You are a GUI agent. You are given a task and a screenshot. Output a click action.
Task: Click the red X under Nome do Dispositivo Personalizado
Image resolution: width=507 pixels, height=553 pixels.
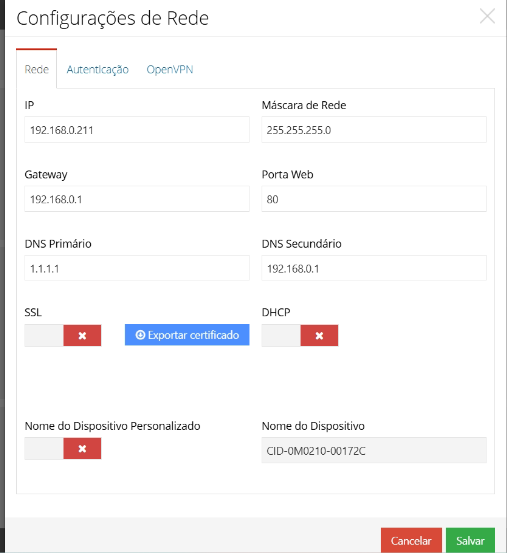pyautogui.click(x=82, y=449)
